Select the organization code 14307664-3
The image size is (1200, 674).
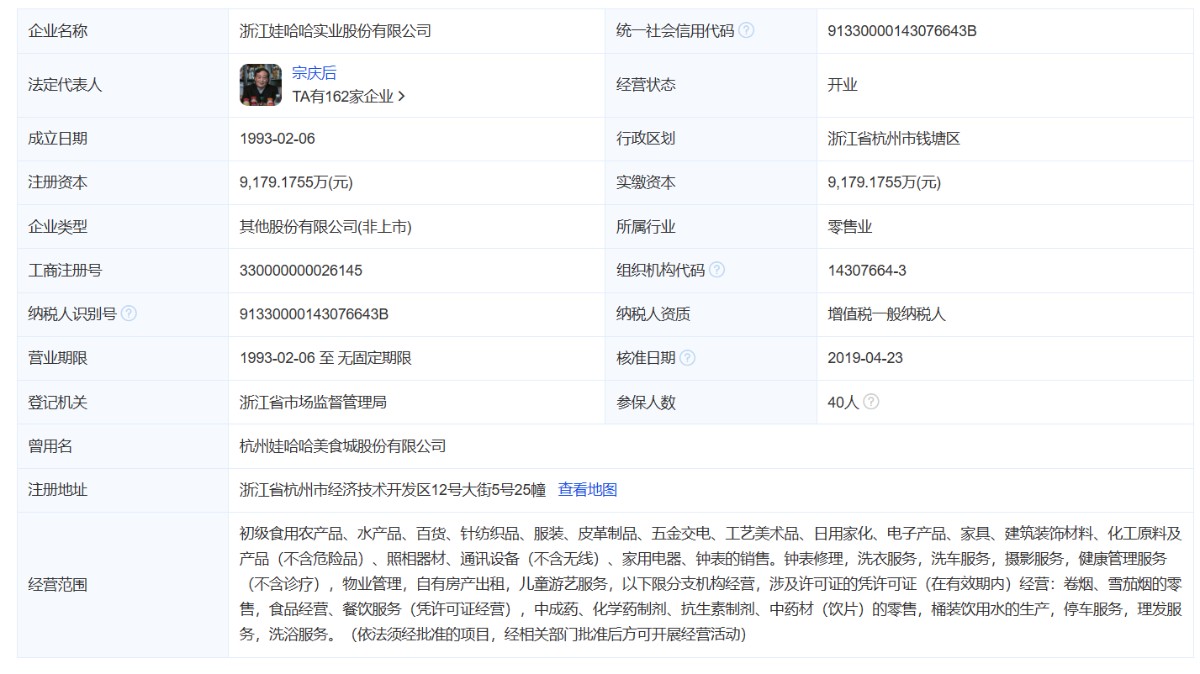(x=867, y=270)
